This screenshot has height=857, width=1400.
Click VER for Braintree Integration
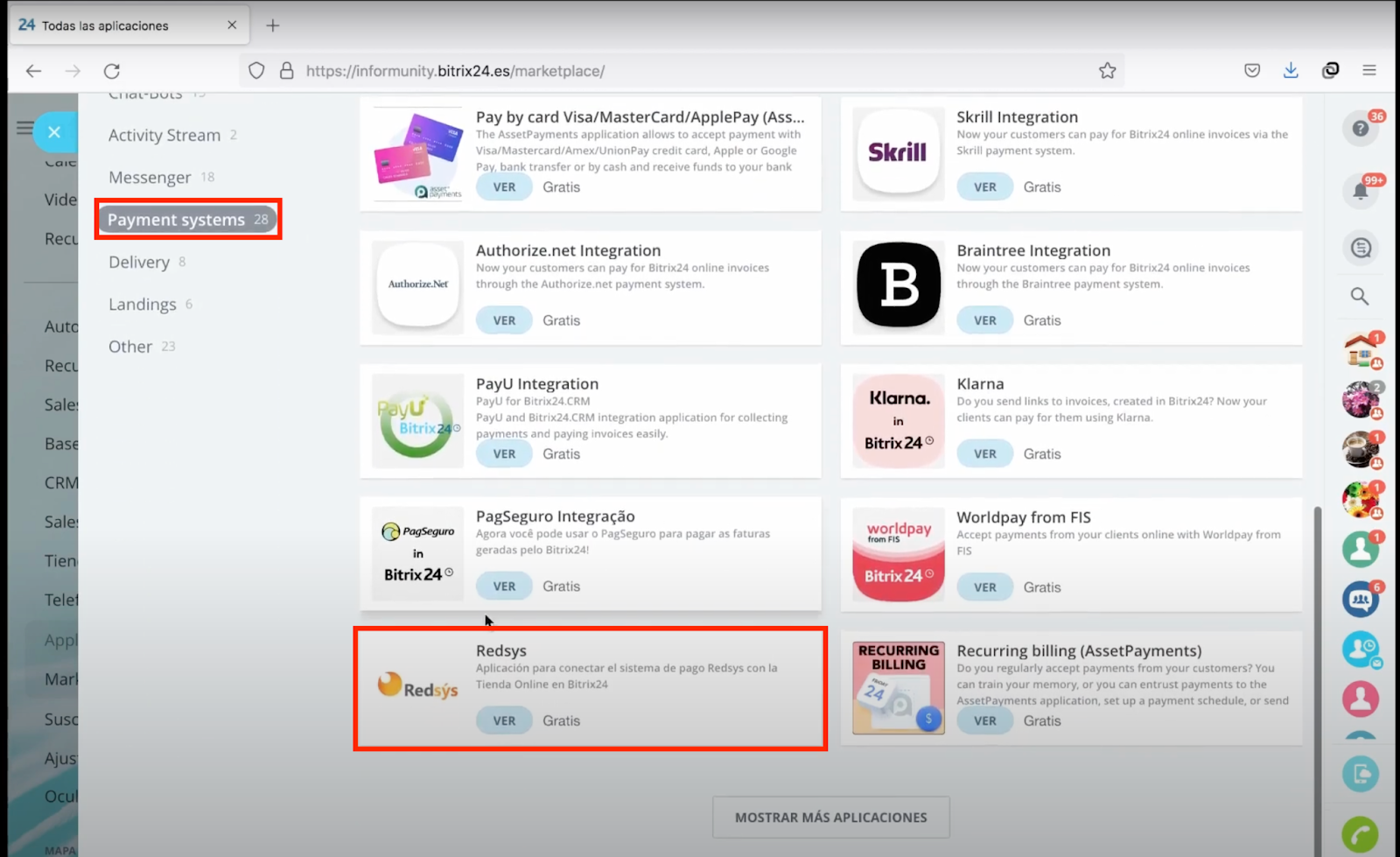(x=985, y=320)
